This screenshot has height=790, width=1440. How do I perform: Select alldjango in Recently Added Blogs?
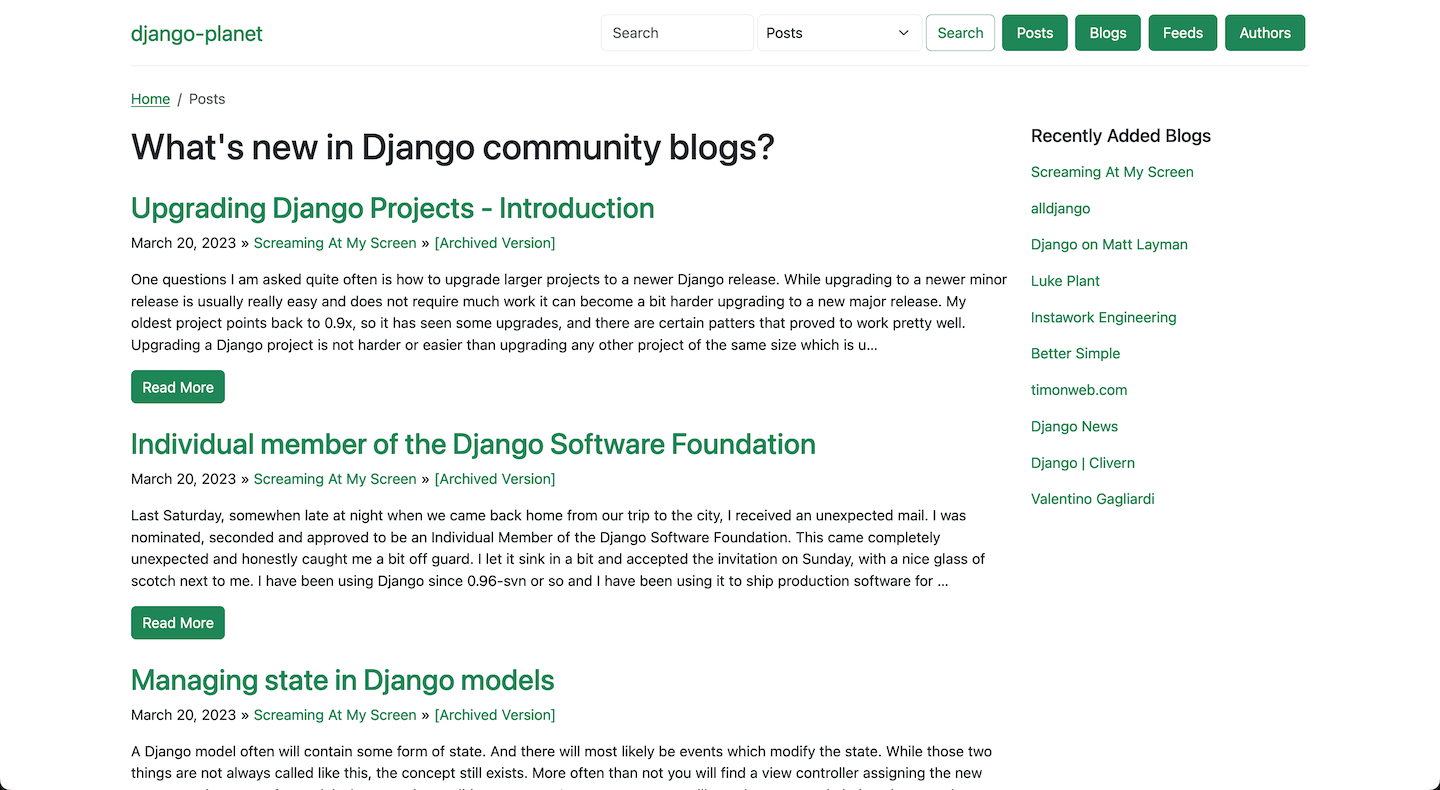[x=1060, y=208]
